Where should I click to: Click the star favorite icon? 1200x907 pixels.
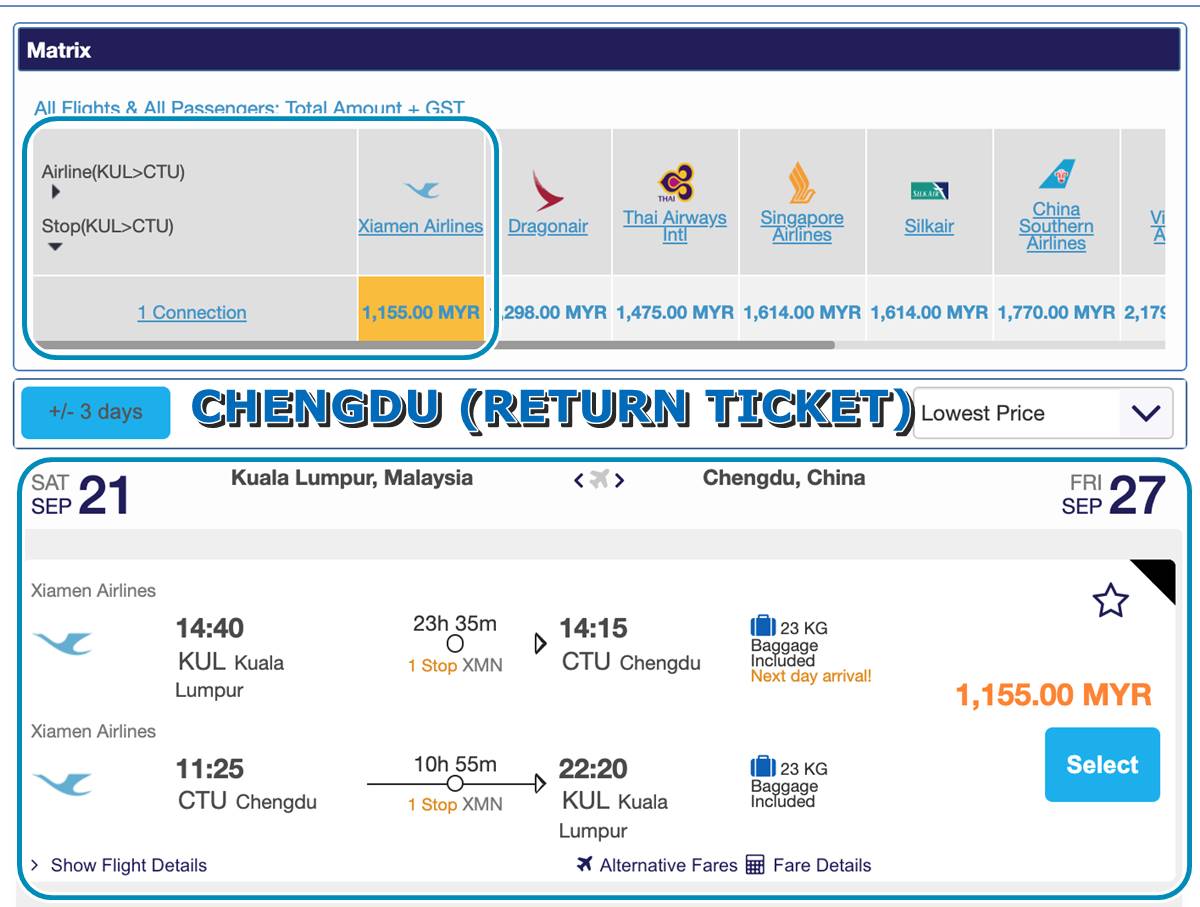click(1110, 600)
